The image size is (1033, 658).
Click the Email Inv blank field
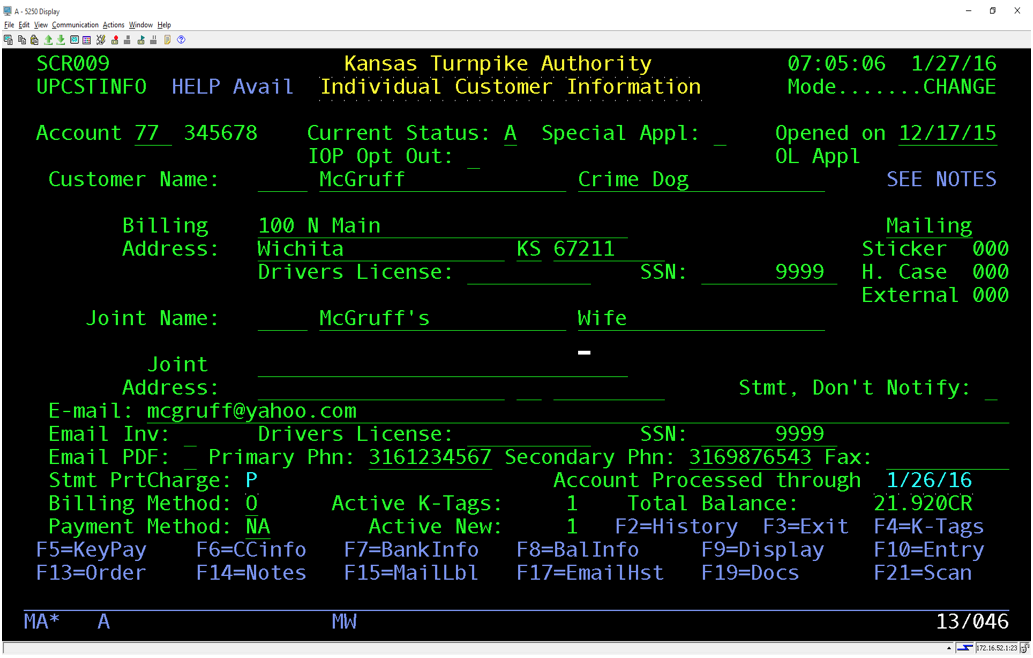click(x=190, y=434)
